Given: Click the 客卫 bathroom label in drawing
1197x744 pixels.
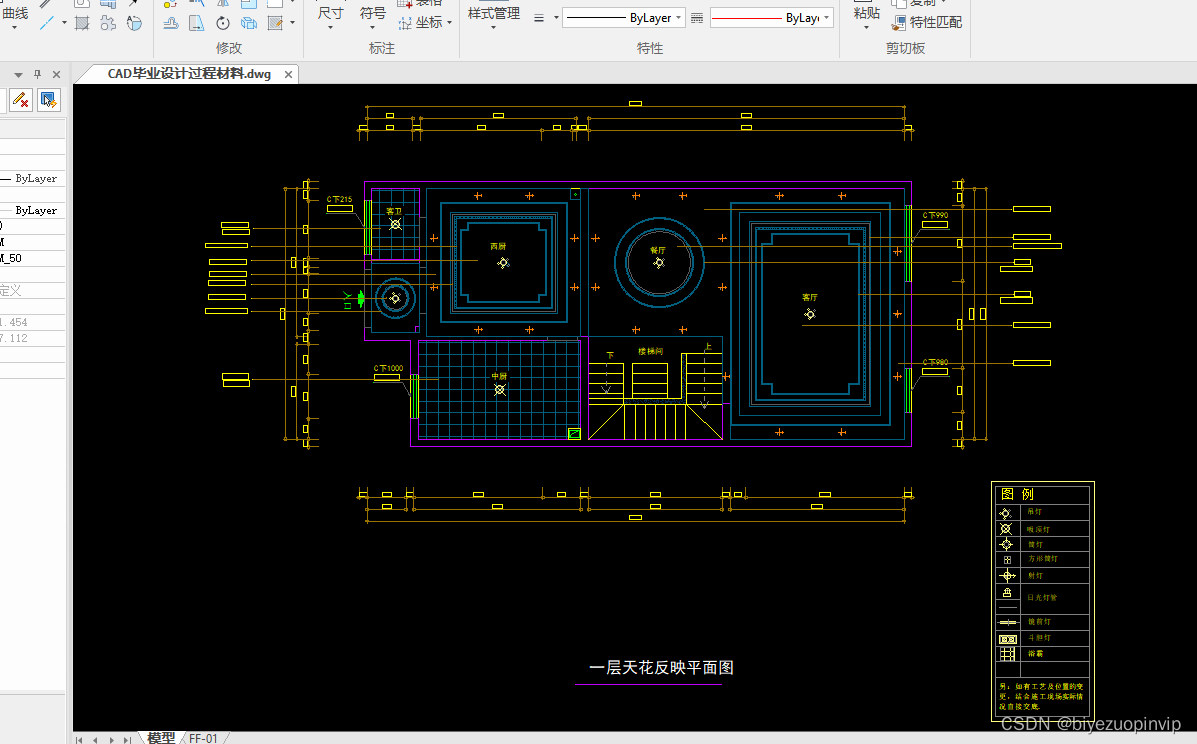Looking at the screenshot, I should [394, 211].
